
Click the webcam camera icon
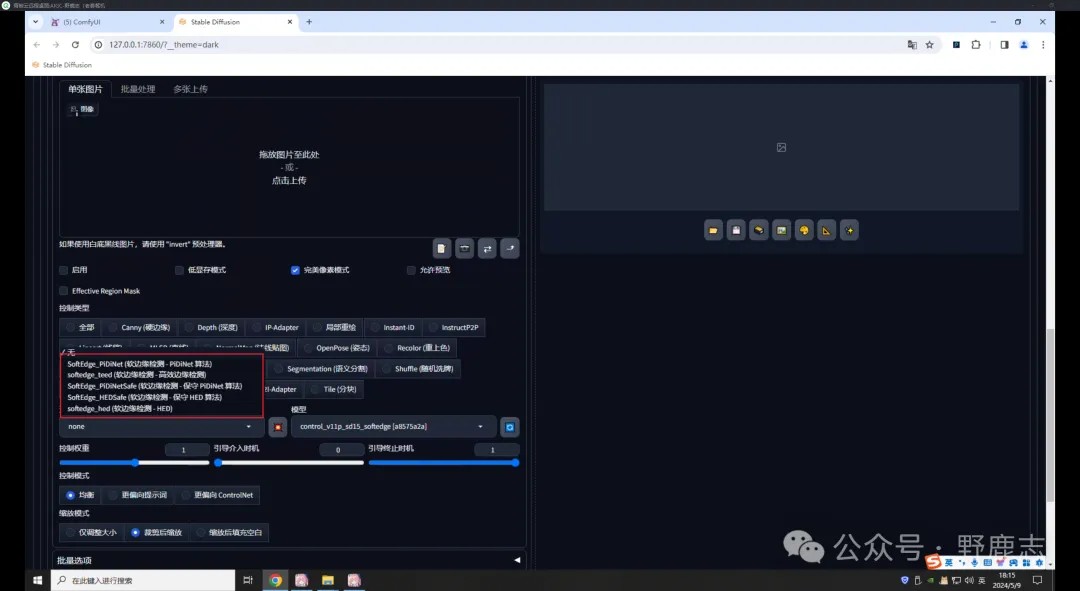pyautogui.click(x=464, y=249)
